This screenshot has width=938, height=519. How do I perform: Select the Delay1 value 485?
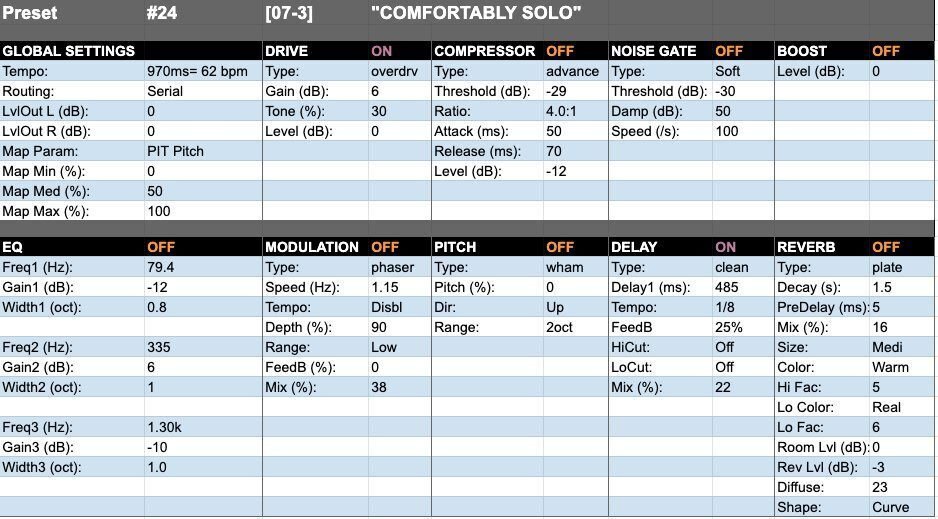pos(727,287)
